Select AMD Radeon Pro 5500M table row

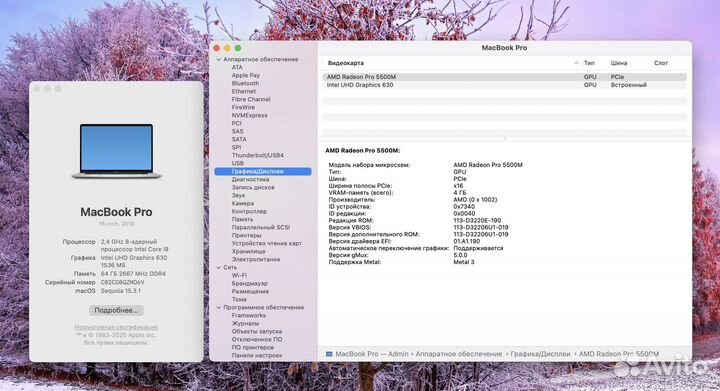tap(505, 77)
